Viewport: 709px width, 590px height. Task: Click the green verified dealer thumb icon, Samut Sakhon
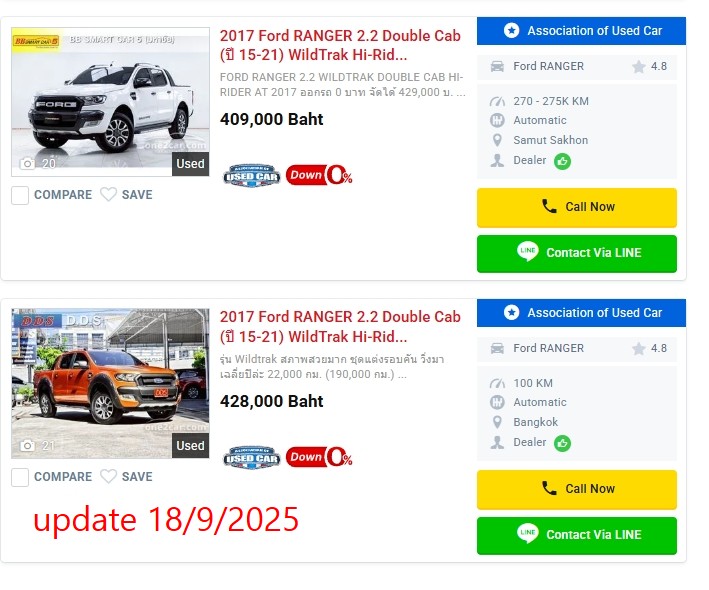[x=562, y=161]
